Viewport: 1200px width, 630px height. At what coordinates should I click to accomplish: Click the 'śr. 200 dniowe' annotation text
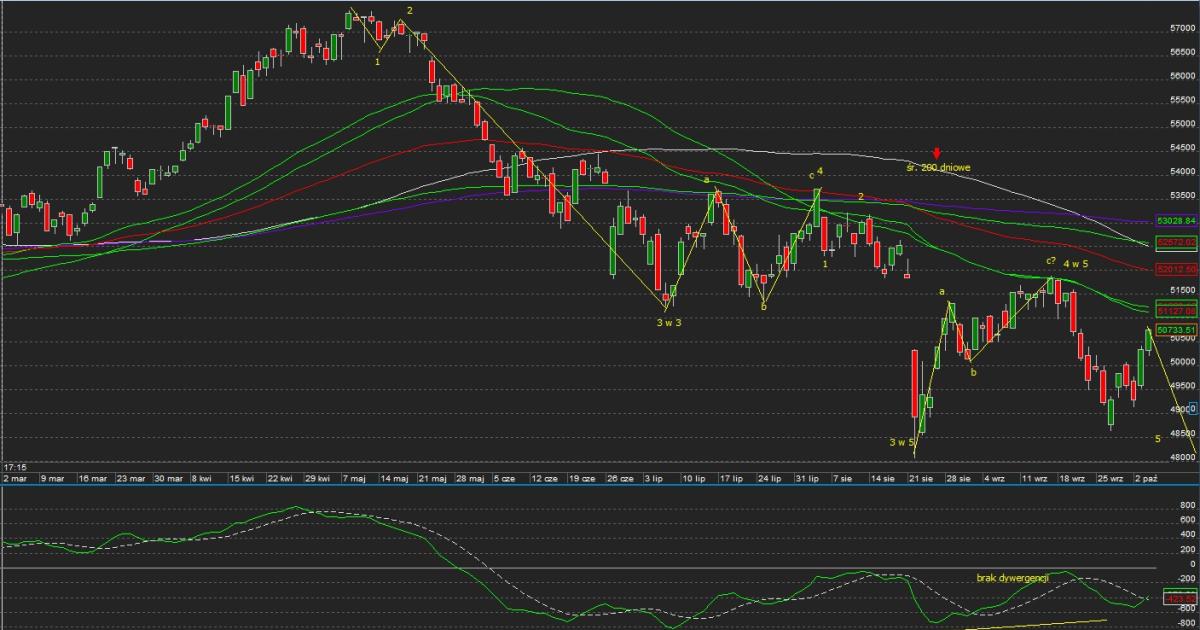[938, 168]
